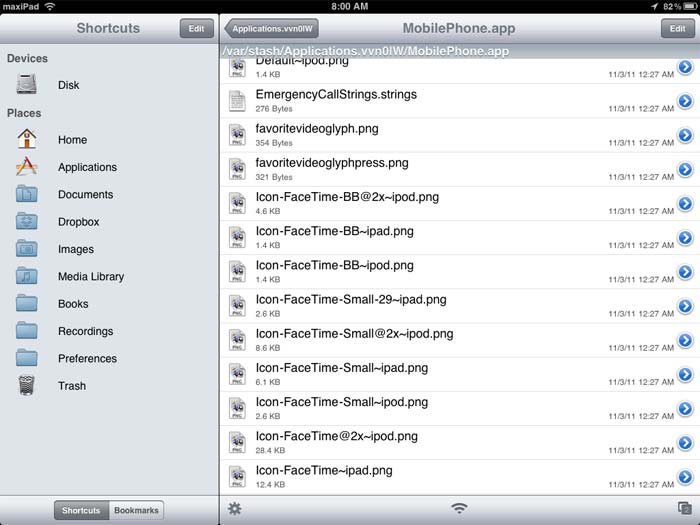
Task: Select the Dropbox label in Places
Action: point(79,222)
